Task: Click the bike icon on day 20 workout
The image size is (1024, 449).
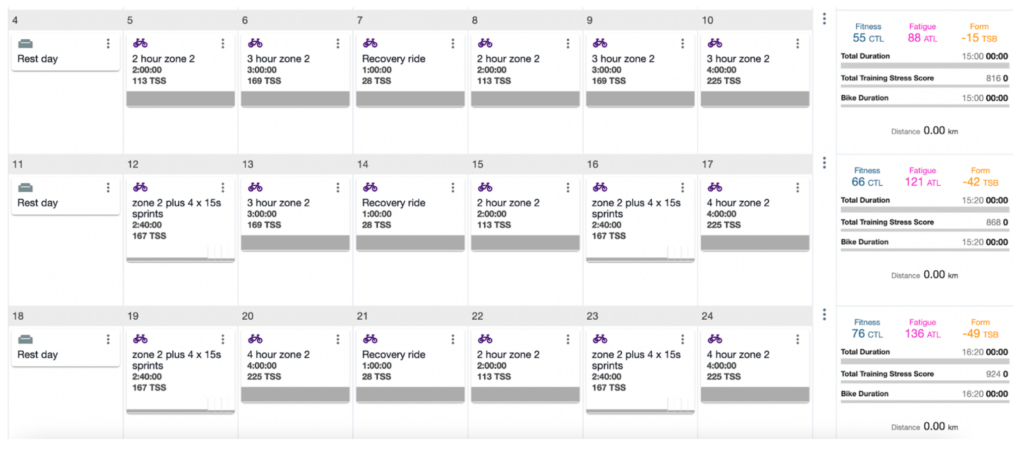Action: click(x=255, y=339)
